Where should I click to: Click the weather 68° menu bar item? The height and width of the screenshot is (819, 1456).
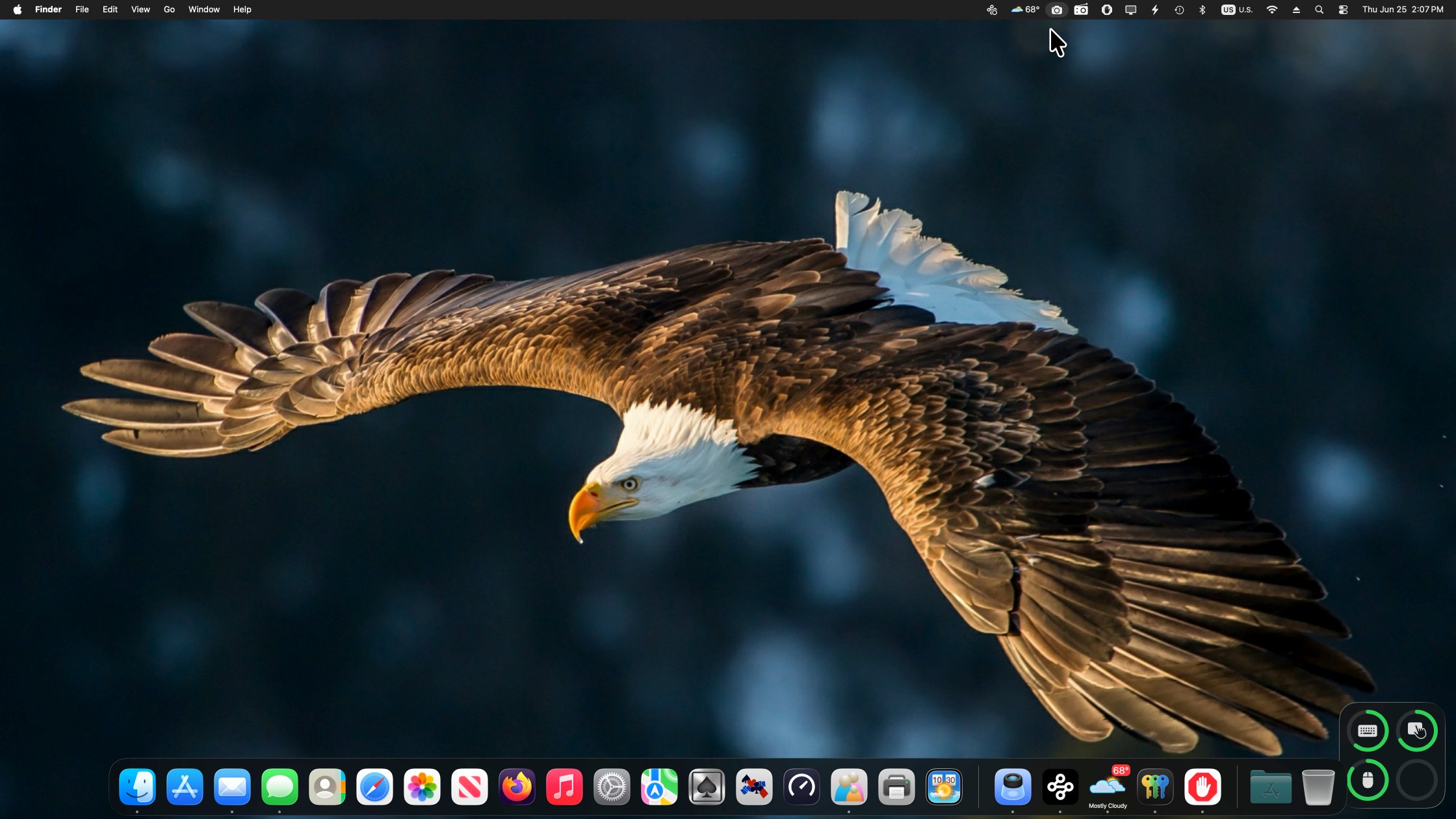pos(1025,10)
